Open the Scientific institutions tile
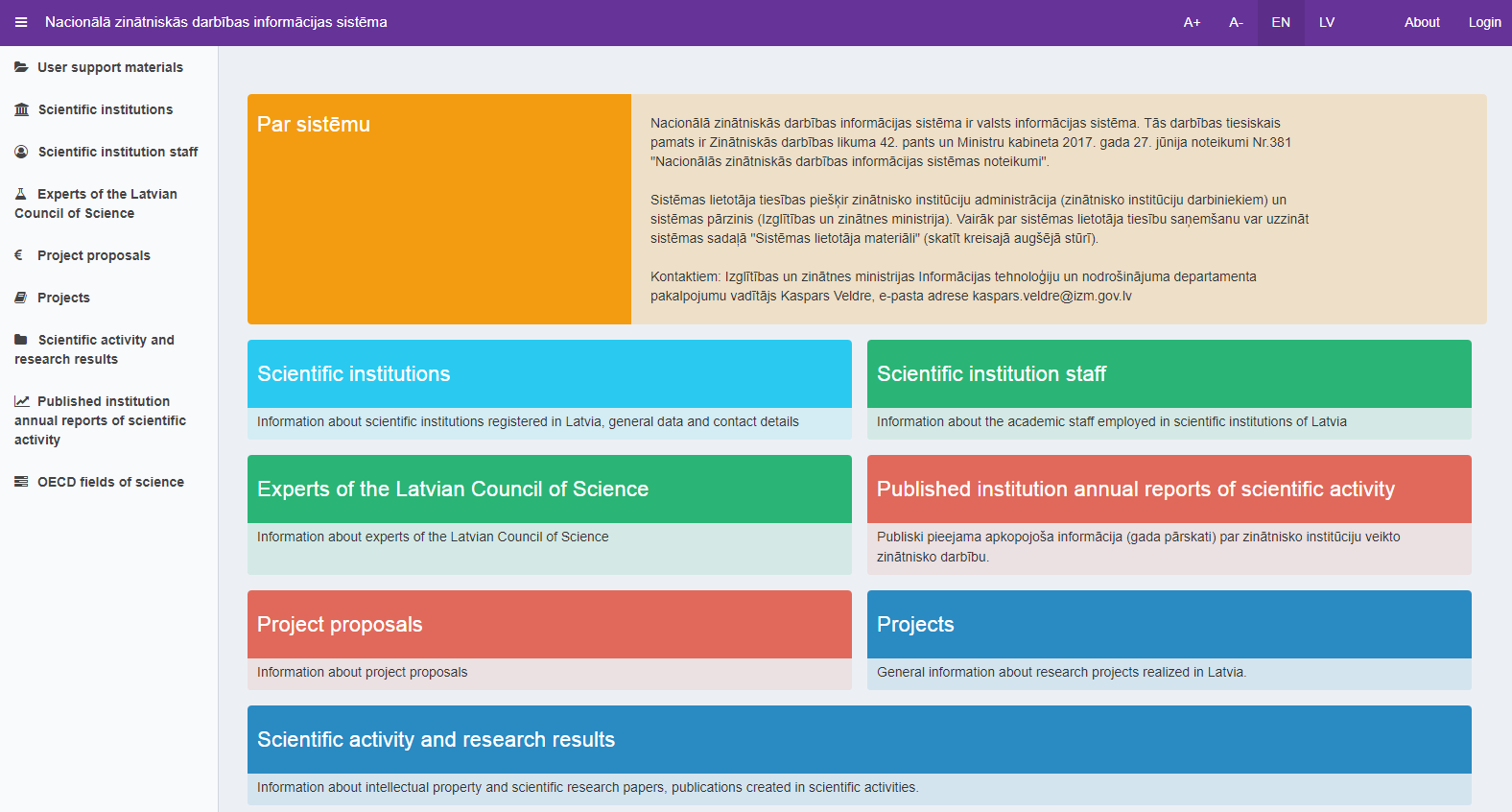The image size is (1512, 812). click(x=549, y=374)
